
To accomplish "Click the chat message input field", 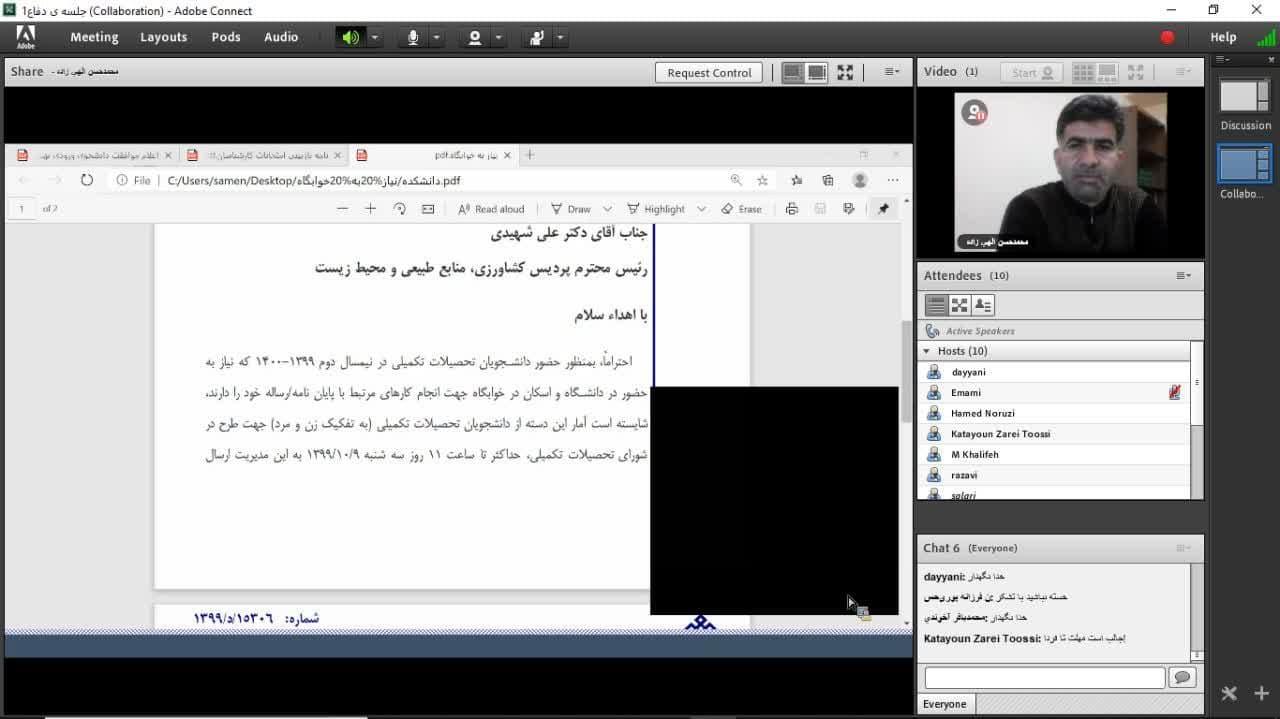I will point(1044,677).
